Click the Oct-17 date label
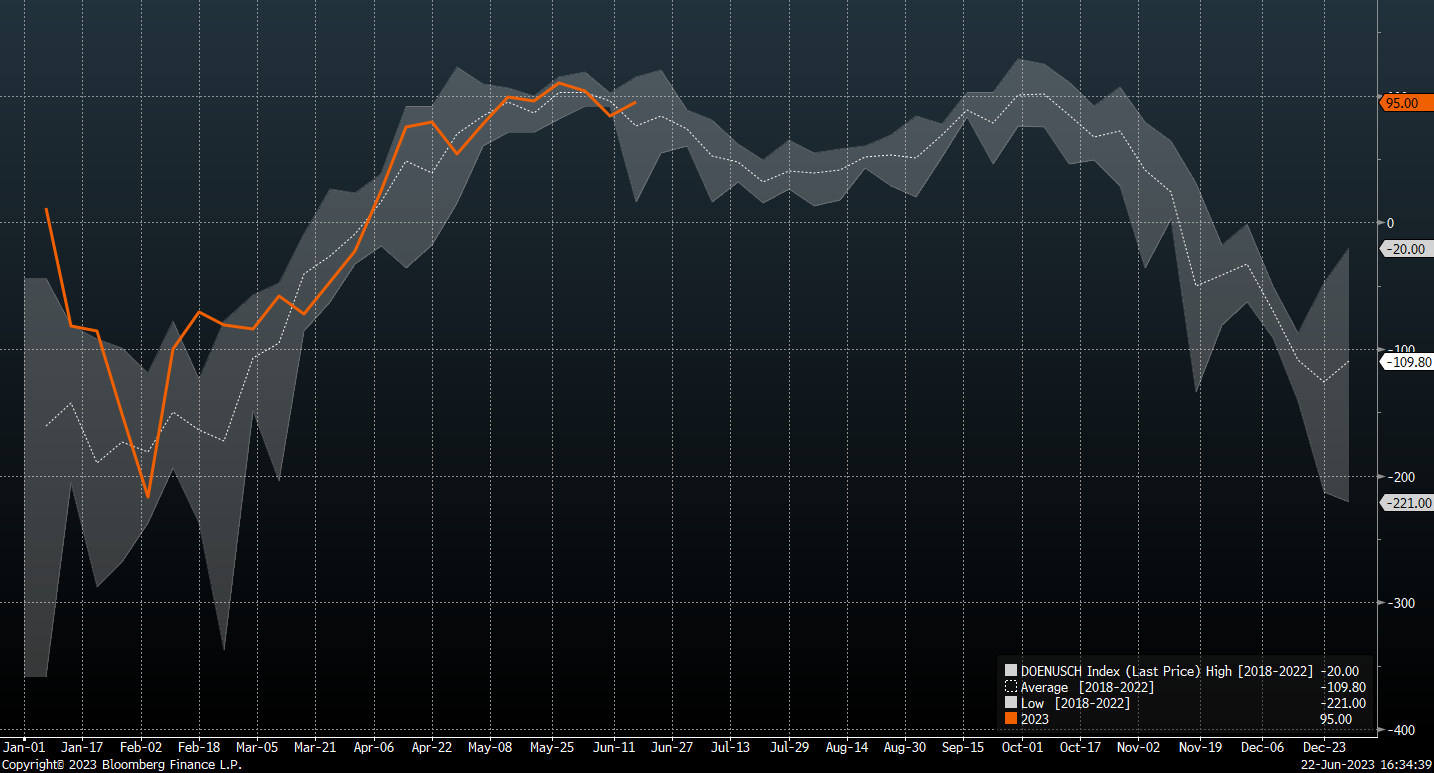This screenshot has width=1434, height=773. (x=1080, y=747)
